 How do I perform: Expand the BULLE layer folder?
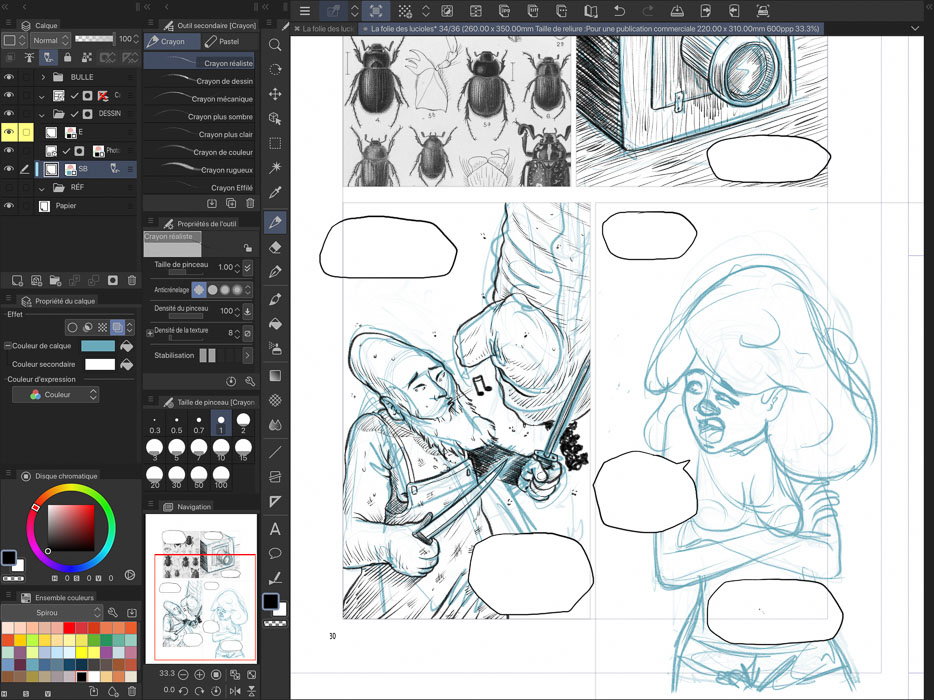tap(43, 77)
